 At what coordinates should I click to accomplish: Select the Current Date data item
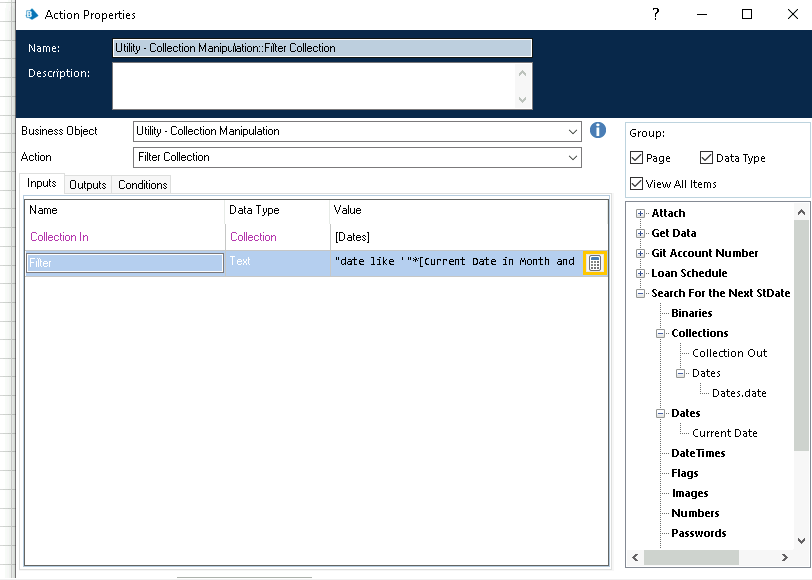(724, 433)
